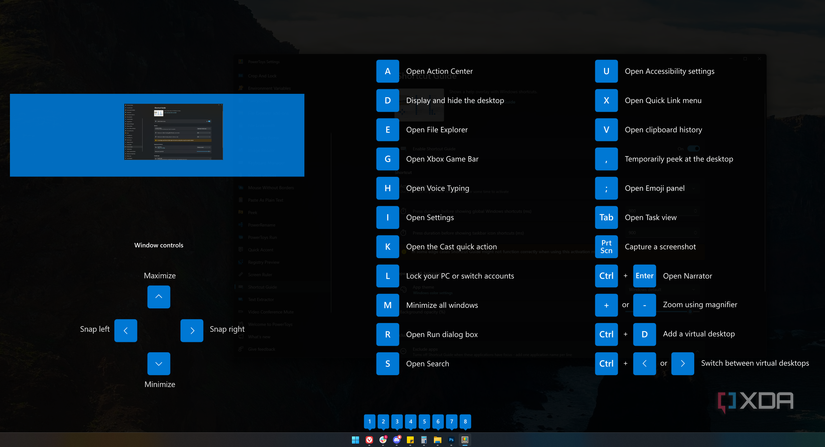Click the Snap left arrow control
825x447 pixels.
pos(126,331)
